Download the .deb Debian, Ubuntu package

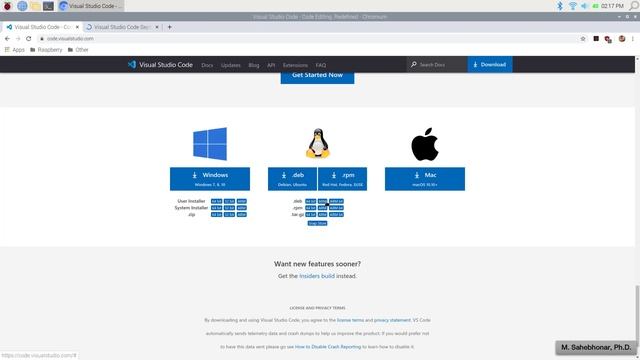(x=292, y=179)
